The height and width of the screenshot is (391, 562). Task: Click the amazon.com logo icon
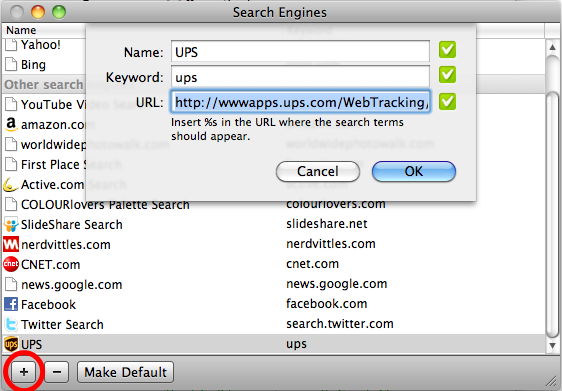(11, 124)
